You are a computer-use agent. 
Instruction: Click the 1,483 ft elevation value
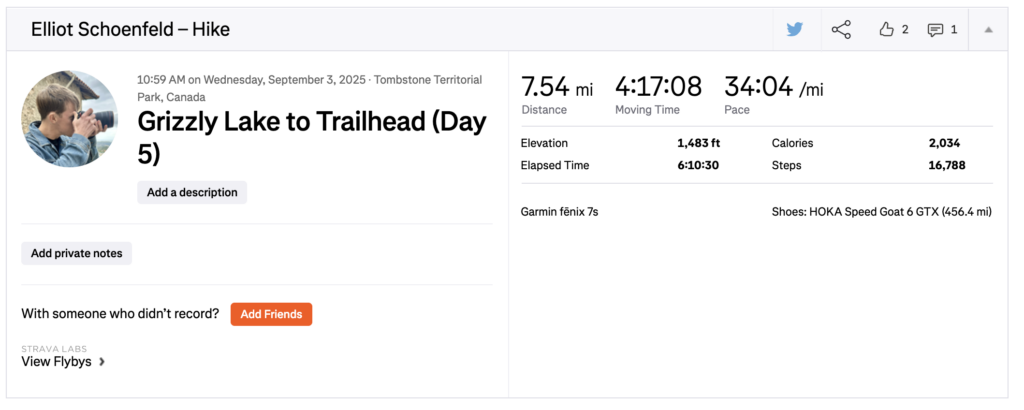coord(698,143)
